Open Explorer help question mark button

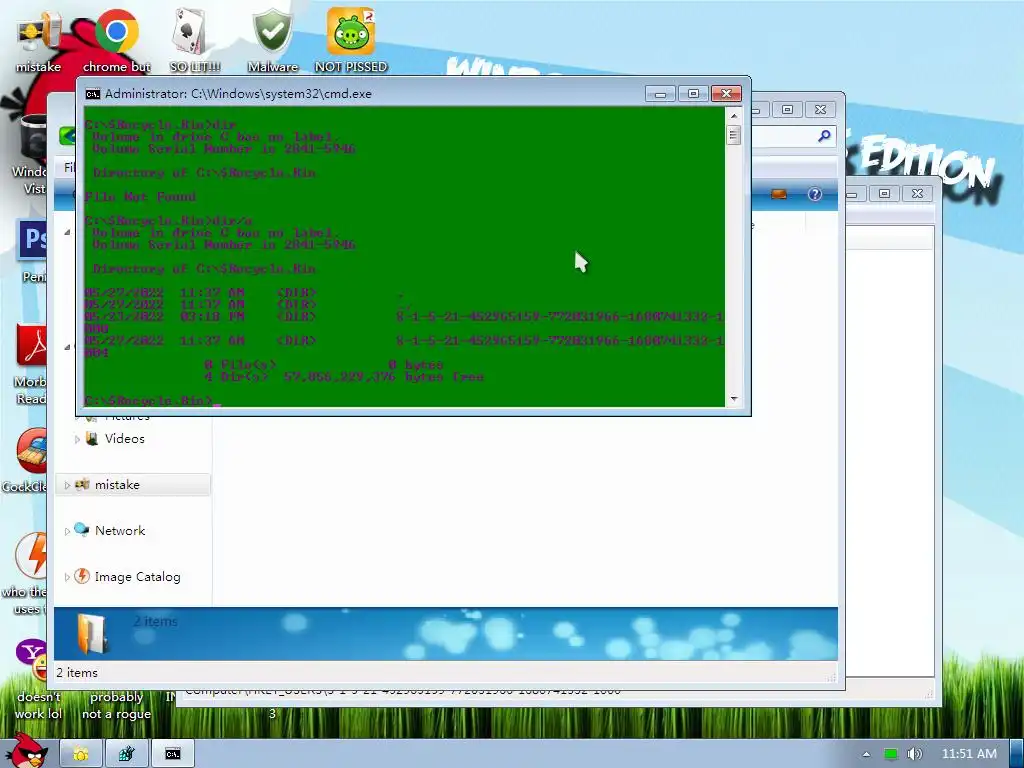pyautogui.click(x=814, y=194)
